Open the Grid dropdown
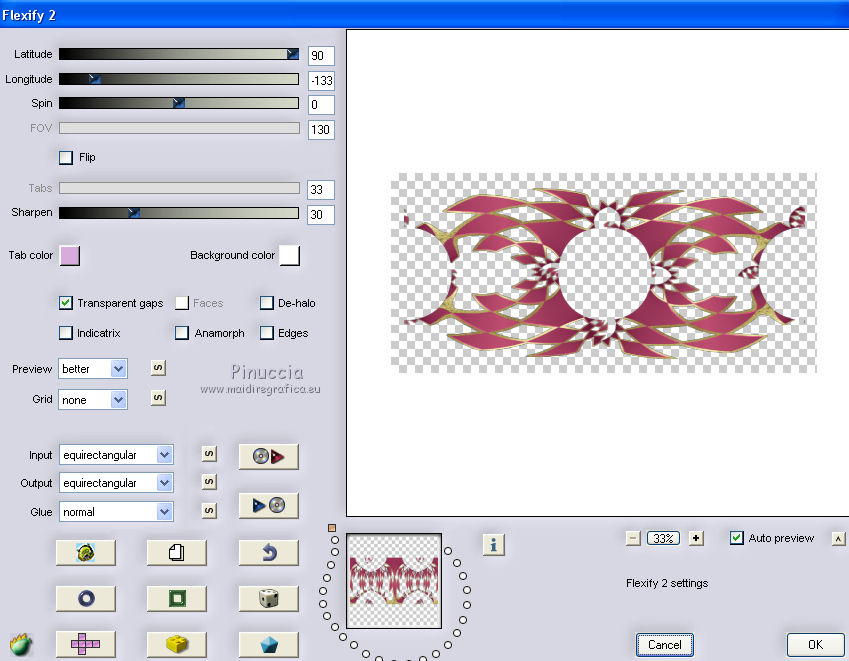The height and width of the screenshot is (661, 849). coord(93,400)
